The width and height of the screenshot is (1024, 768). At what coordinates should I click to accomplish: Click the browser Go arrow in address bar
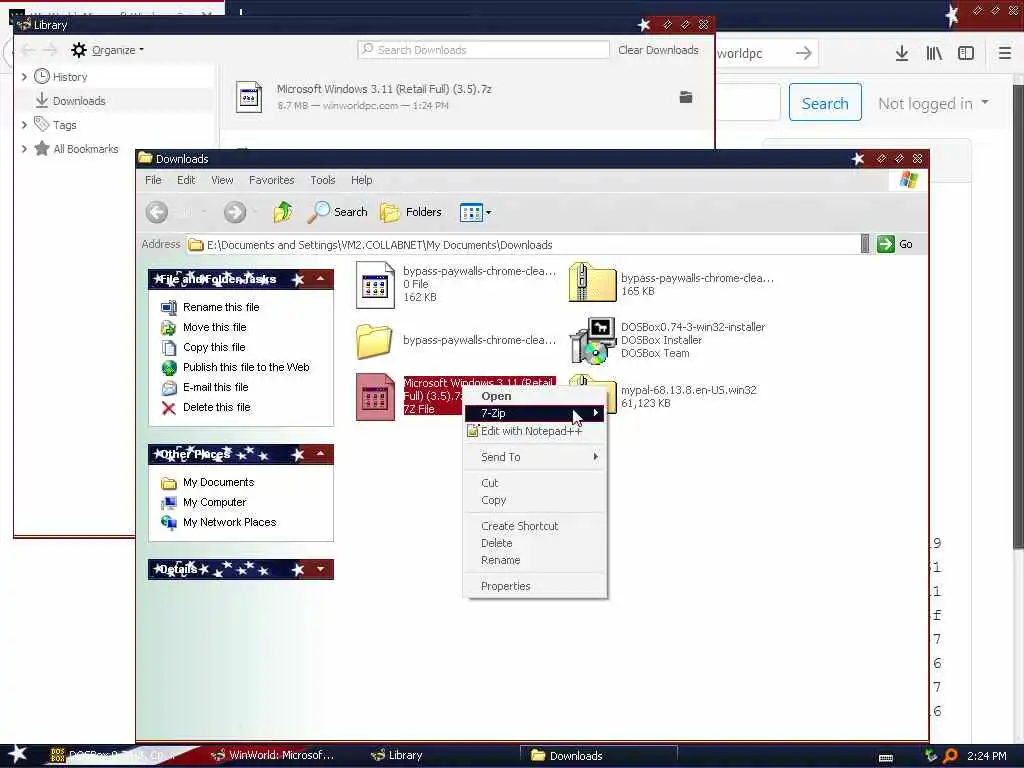coord(804,54)
